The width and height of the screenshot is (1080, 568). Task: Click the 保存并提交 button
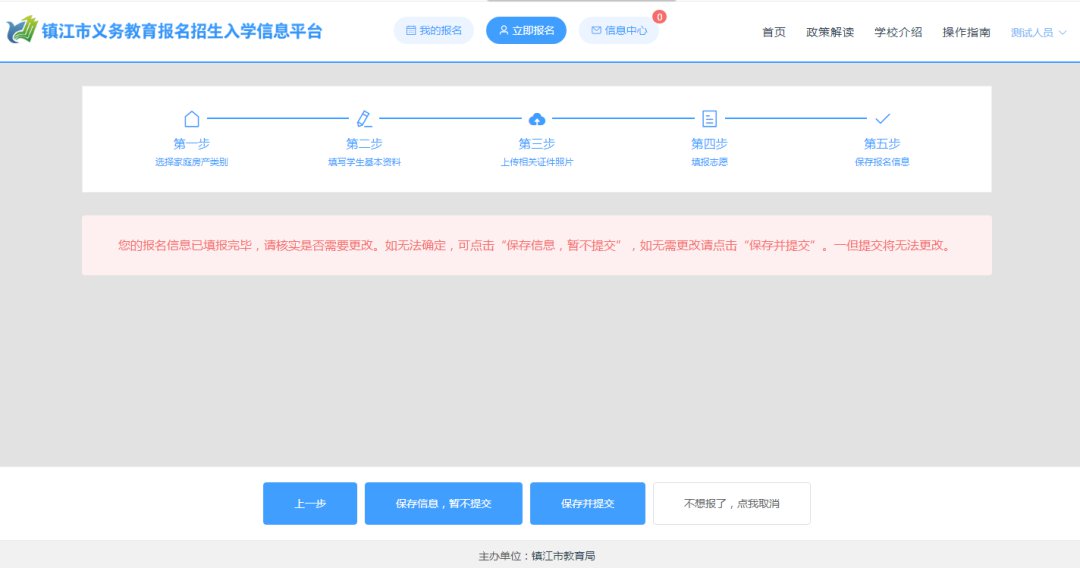pyautogui.click(x=587, y=503)
